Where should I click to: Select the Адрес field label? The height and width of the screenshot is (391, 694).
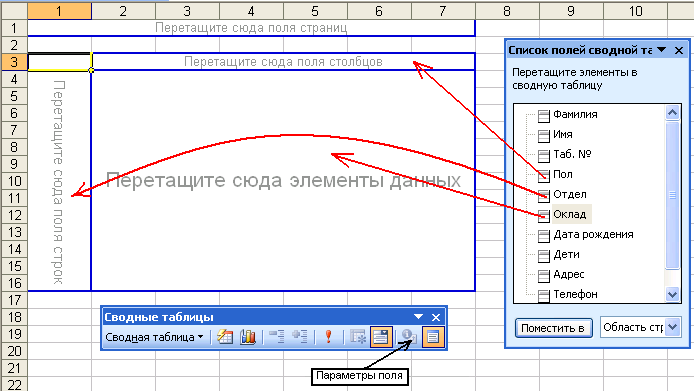(x=569, y=274)
